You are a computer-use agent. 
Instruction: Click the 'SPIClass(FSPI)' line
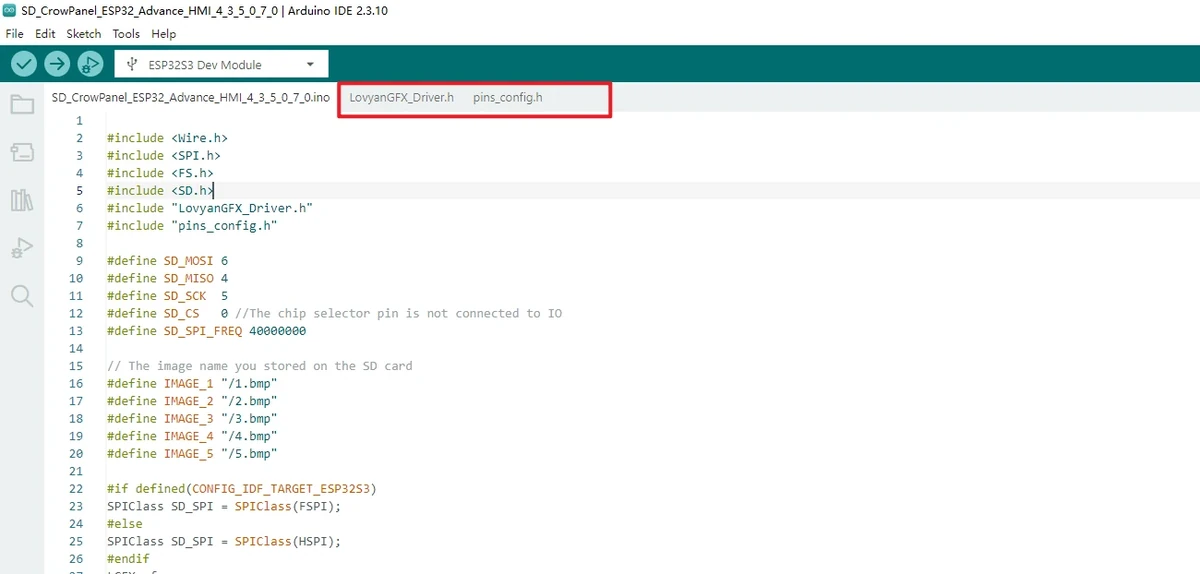click(x=224, y=506)
